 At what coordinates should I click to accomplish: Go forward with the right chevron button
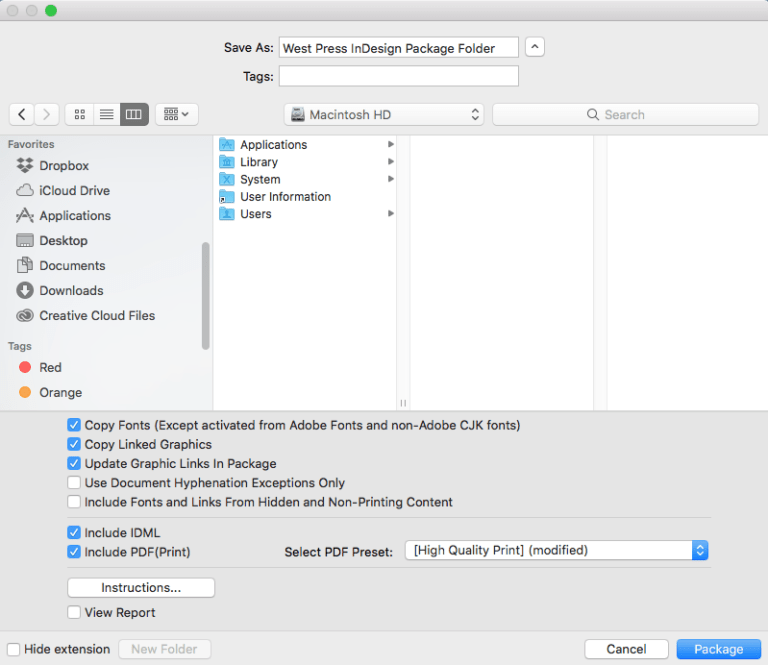47,115
